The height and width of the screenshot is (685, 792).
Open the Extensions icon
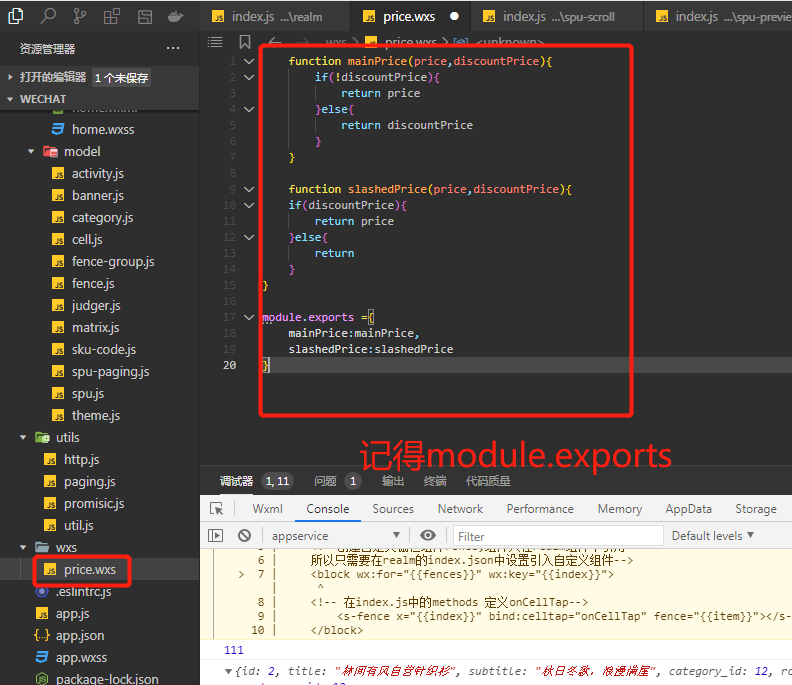pyautogui.click(x=112, y=16)
